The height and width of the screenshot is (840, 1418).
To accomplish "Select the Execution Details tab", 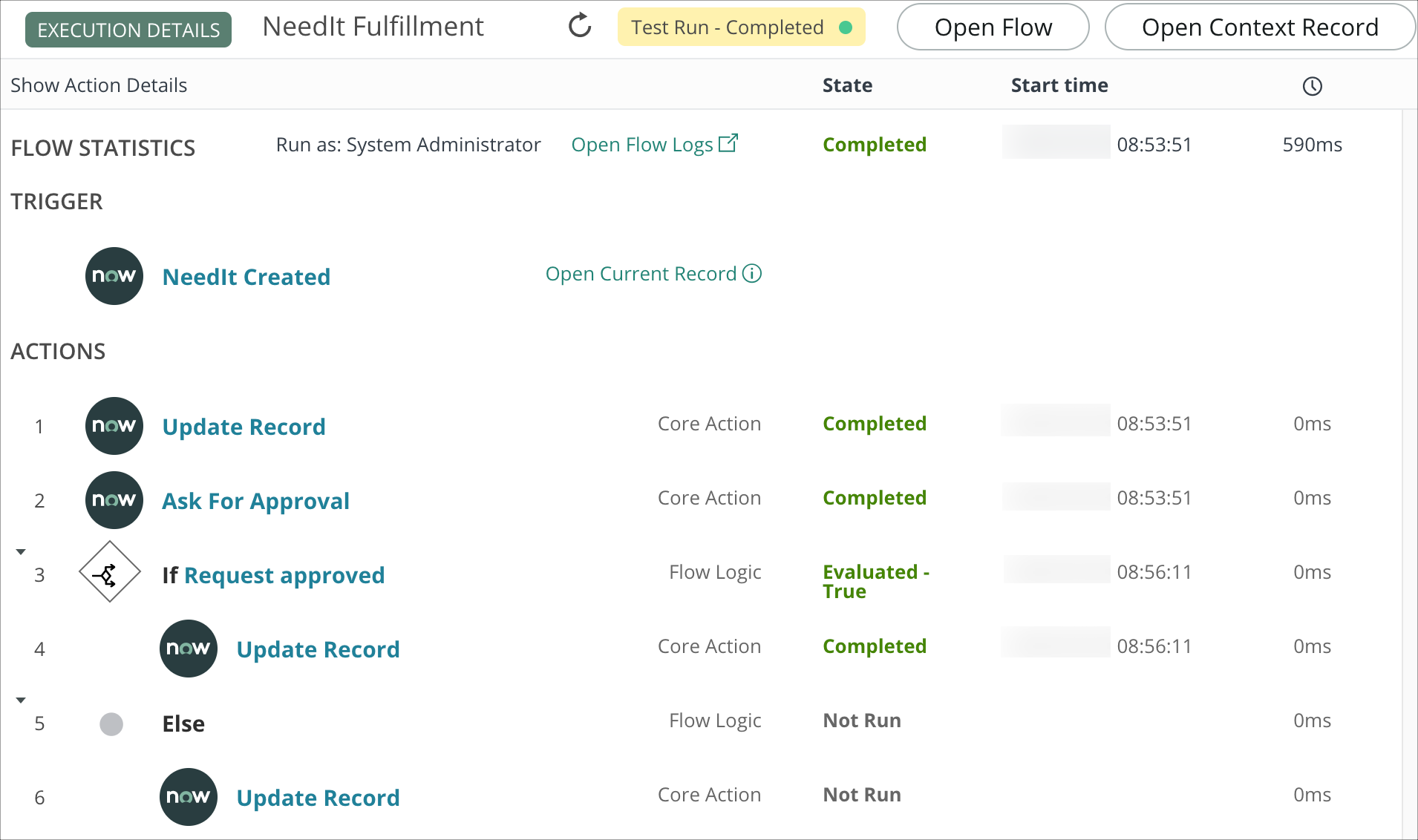I will (x=127, y=29).
